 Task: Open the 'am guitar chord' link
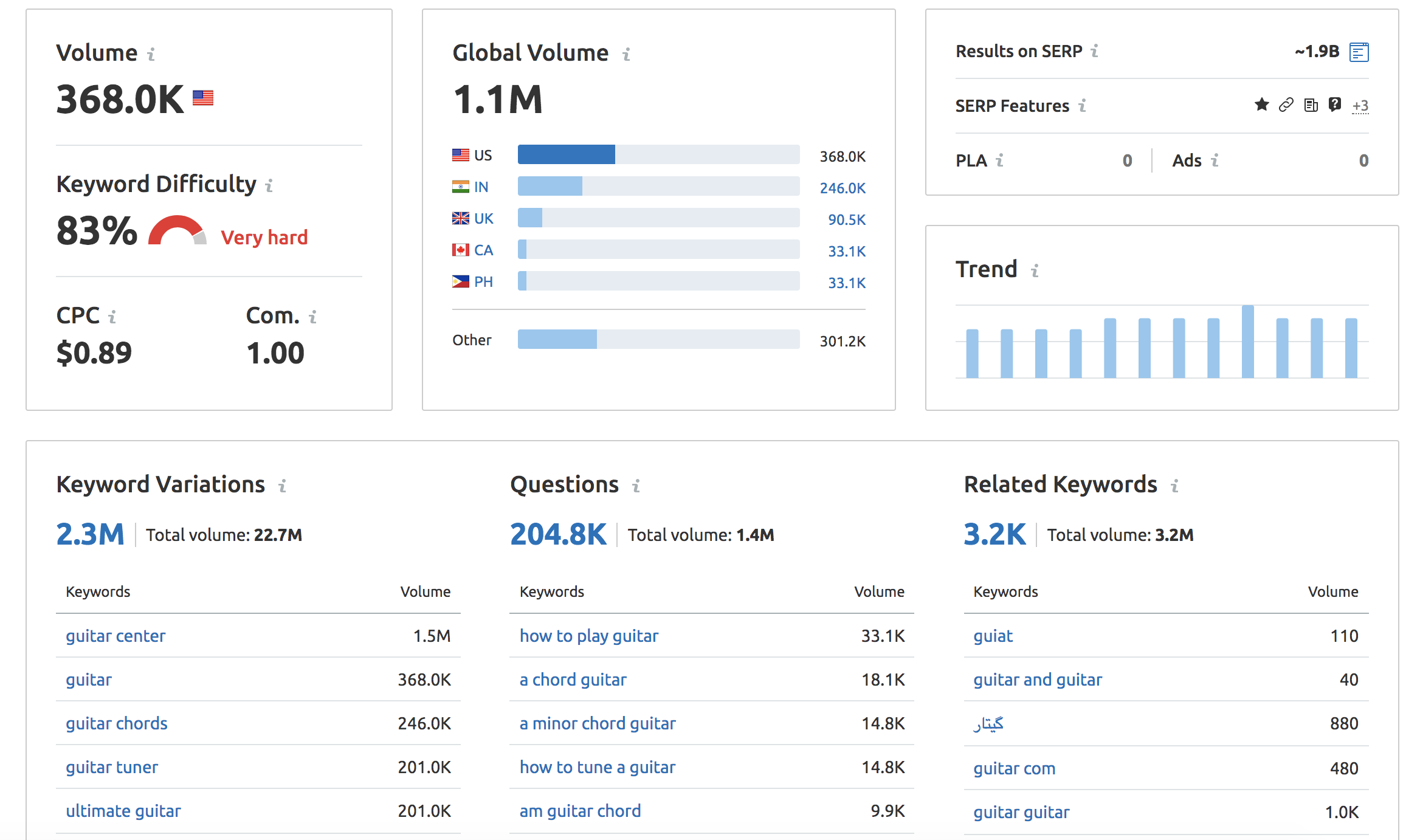pyautogui.click(x=581, y=811)
